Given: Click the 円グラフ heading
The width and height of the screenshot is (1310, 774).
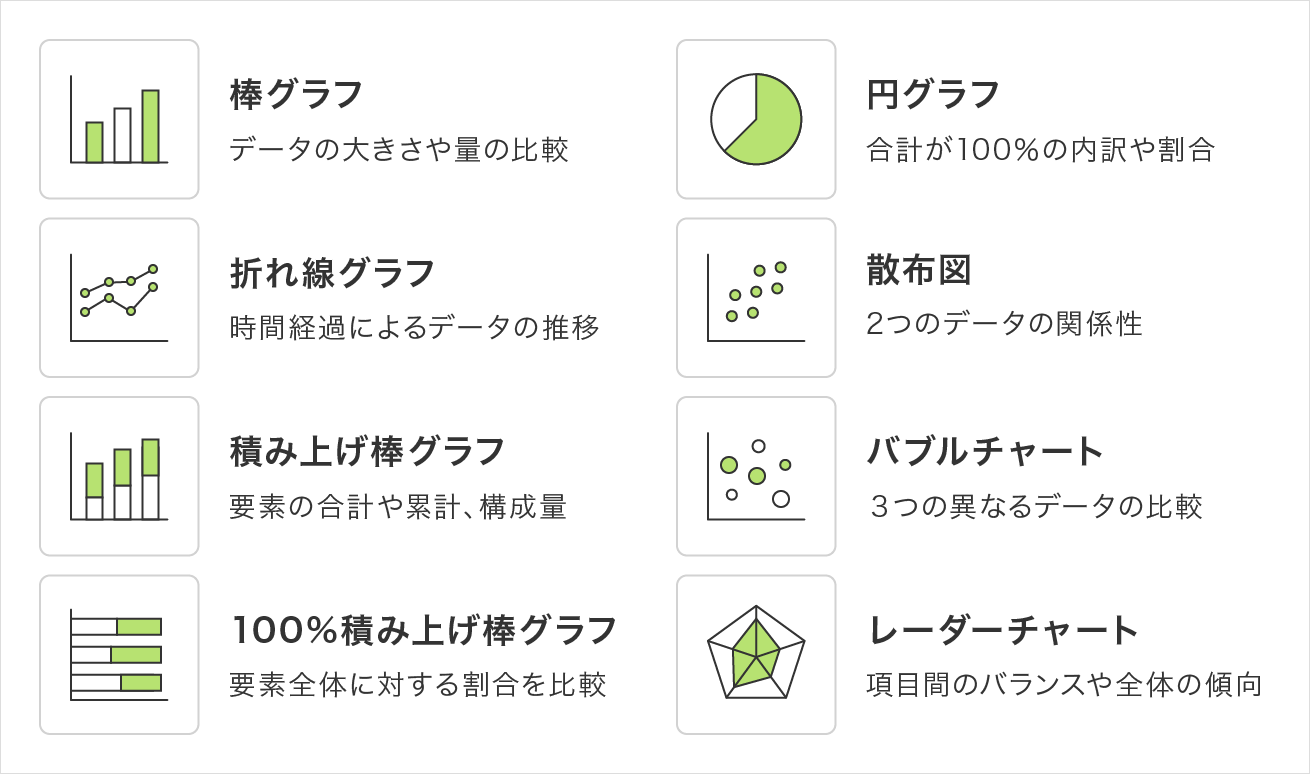Looking at the screenshot, I should 933,95.
